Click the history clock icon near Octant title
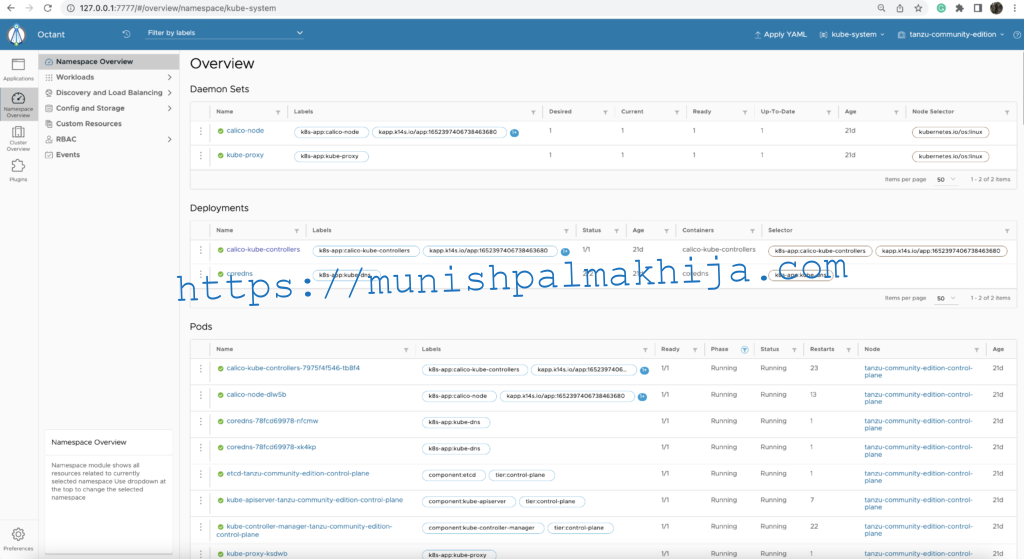Screen dimensions: 1024x559 click(126, 34)
